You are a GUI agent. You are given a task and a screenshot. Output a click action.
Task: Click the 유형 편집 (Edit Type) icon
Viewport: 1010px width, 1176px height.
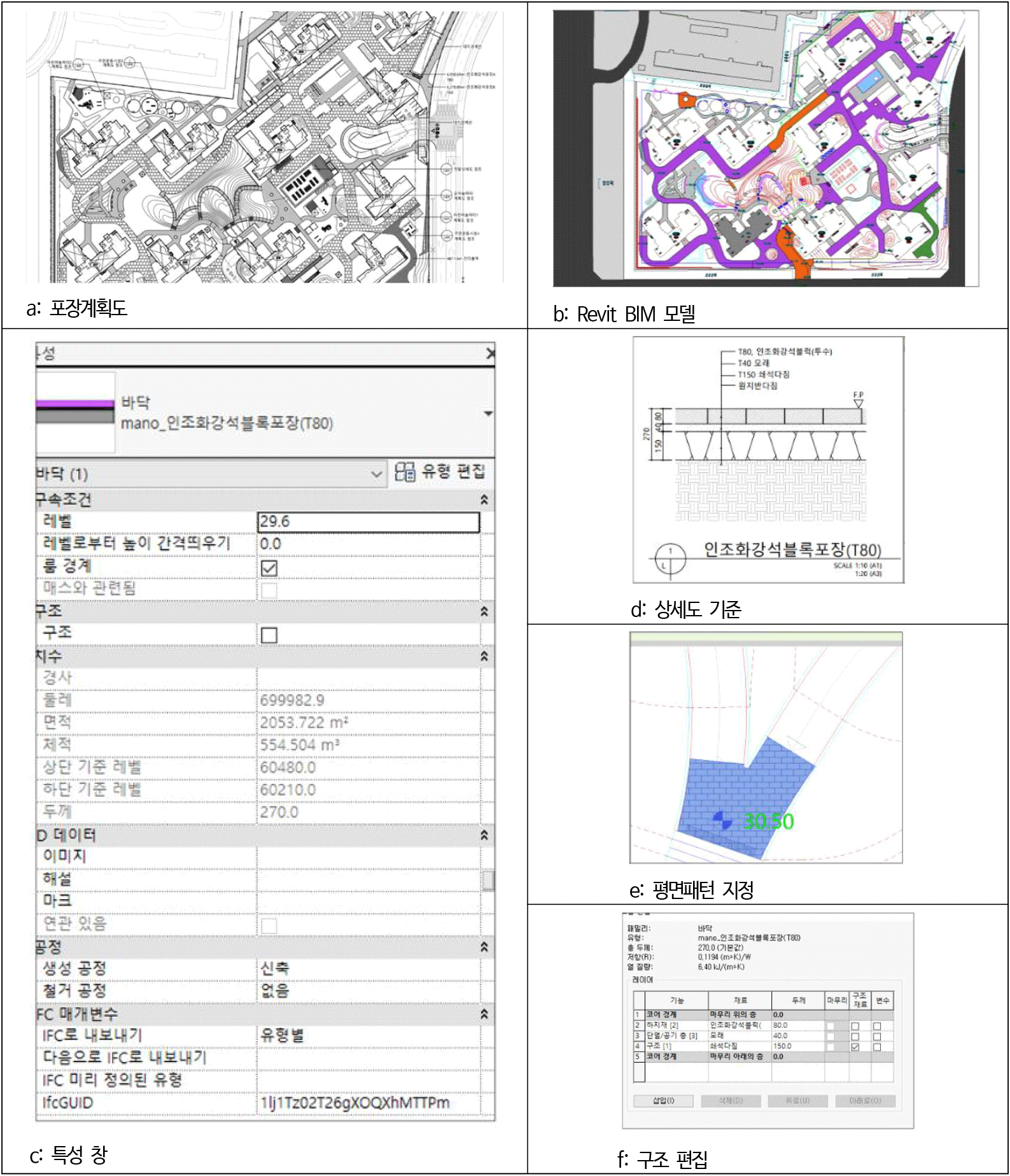pos(405,472)
